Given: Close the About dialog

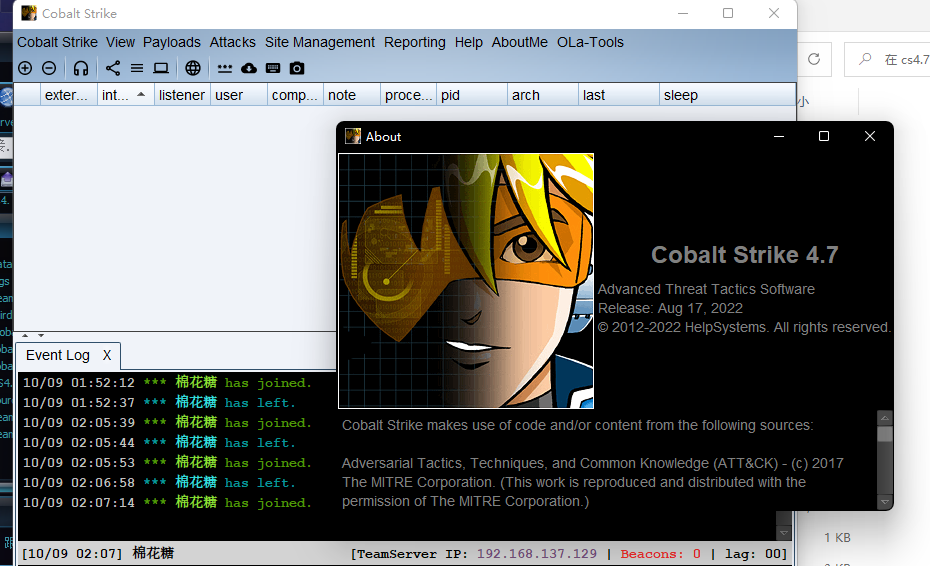Looking at the screenshot, I should [x=870, y=136].
